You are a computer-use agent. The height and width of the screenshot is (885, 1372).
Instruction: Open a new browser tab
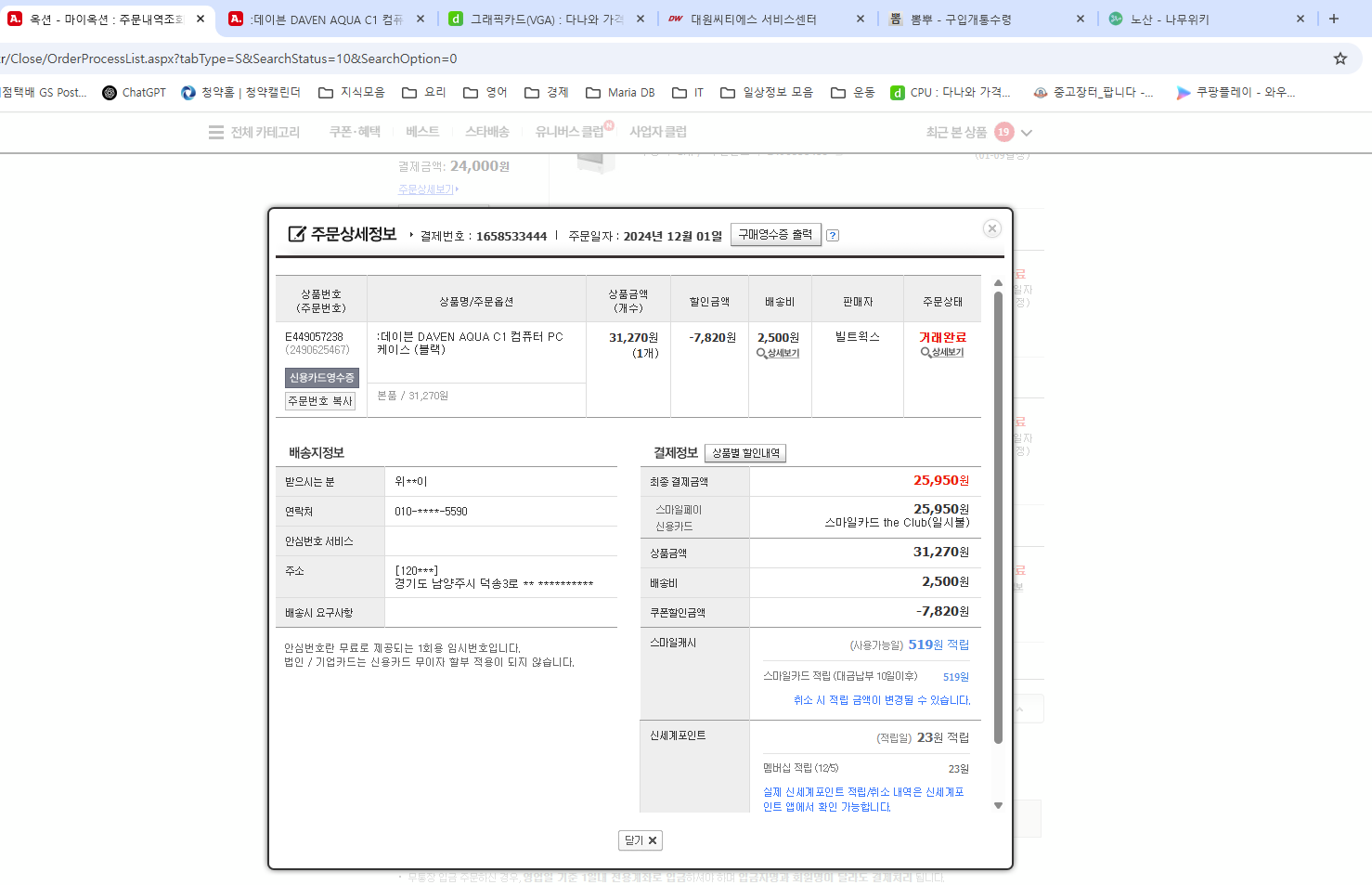pos(1334,19)
